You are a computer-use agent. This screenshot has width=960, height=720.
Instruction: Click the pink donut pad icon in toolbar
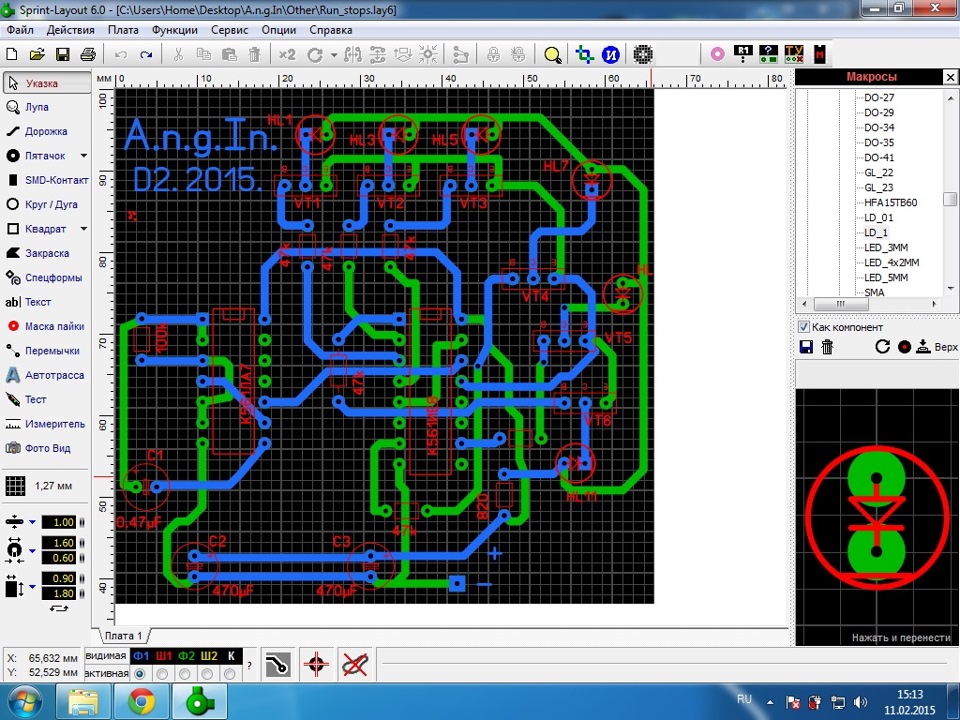coord(718,54)
